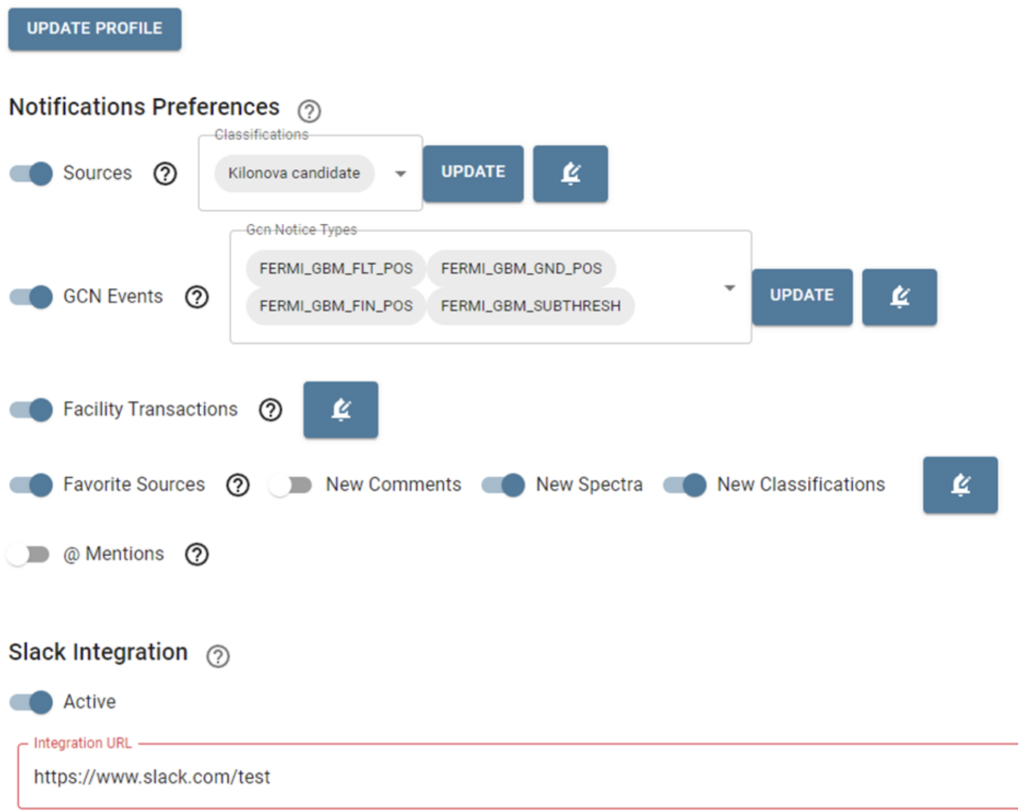Turn off the Slack Active toggle
Screen dimensions: 1020x812
tap(30, 703)
